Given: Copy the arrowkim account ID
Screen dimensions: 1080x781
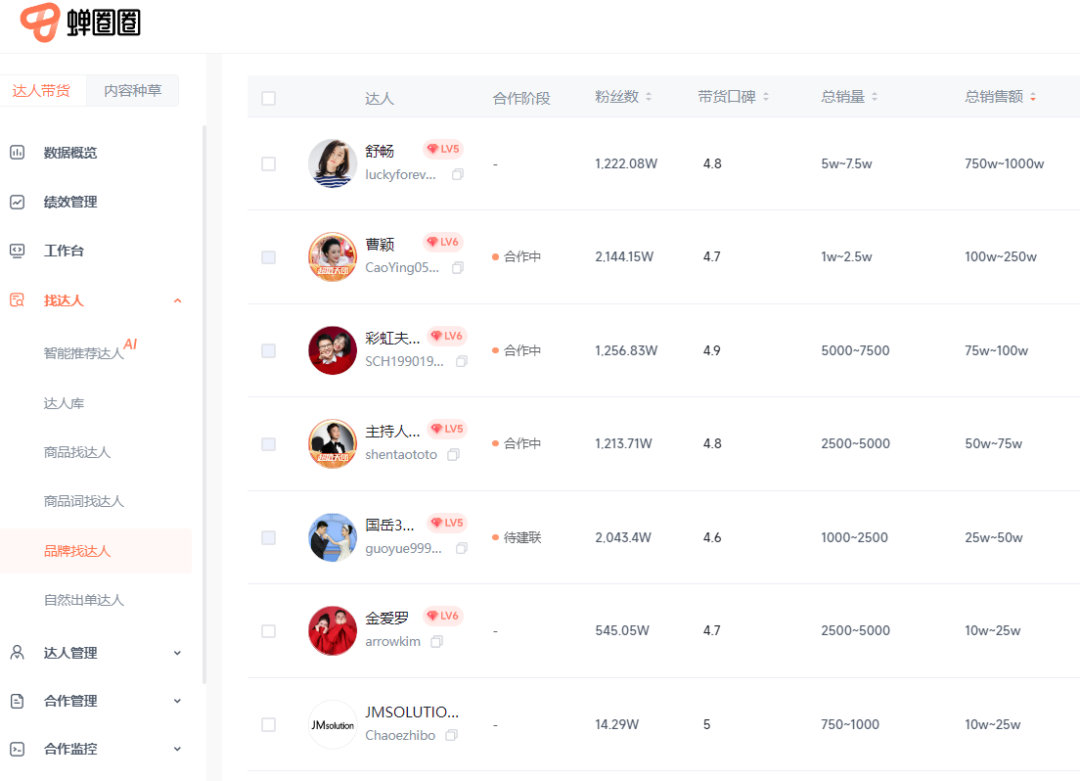Looking at the screenshot, I should coord(437,642).
